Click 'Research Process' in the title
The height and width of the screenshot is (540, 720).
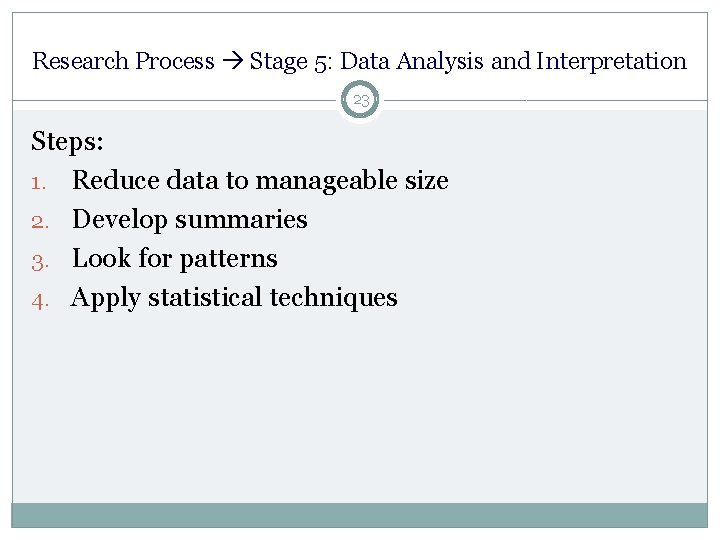click(x=123, y=61)
